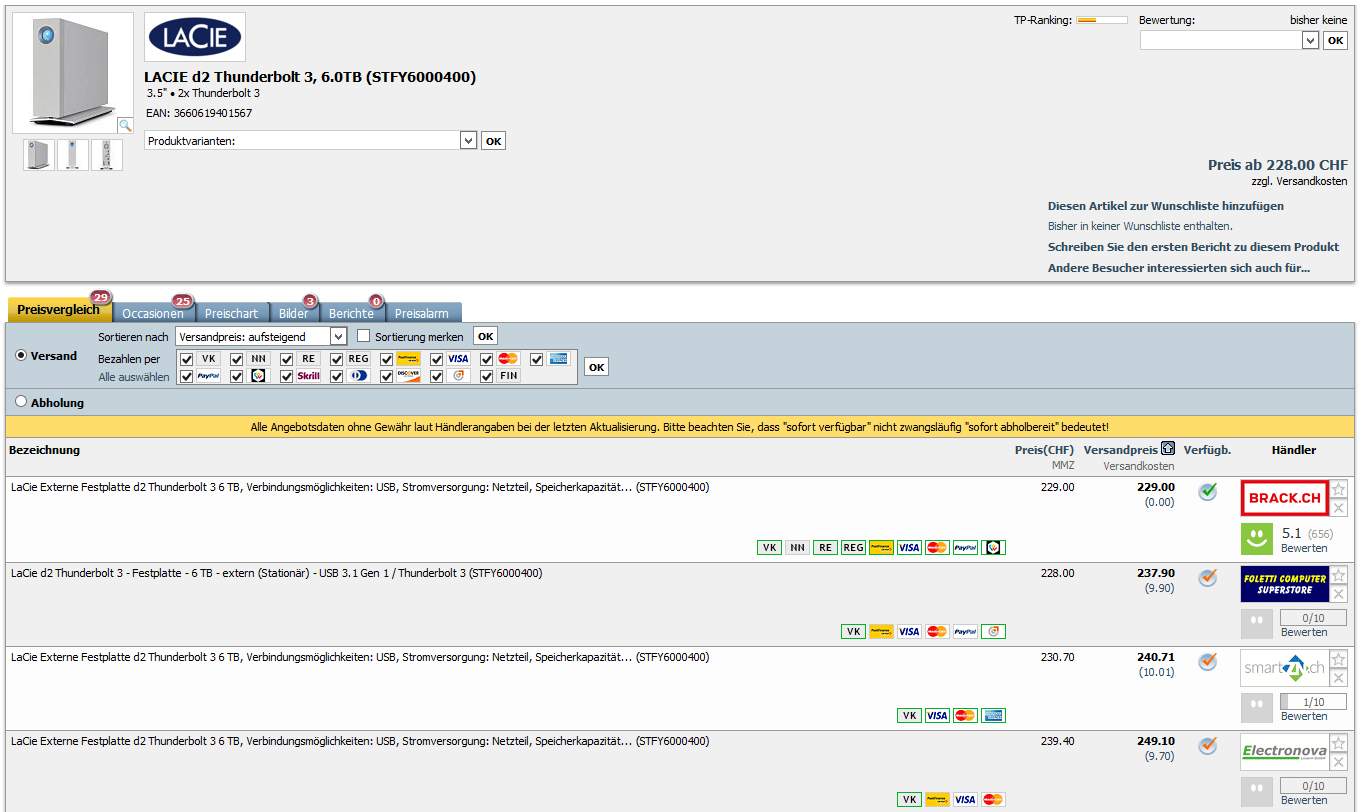Hide Foletti Computer offer with X icon
This screenshot has height=812, width=1364.
click(x=1339, y=594)
